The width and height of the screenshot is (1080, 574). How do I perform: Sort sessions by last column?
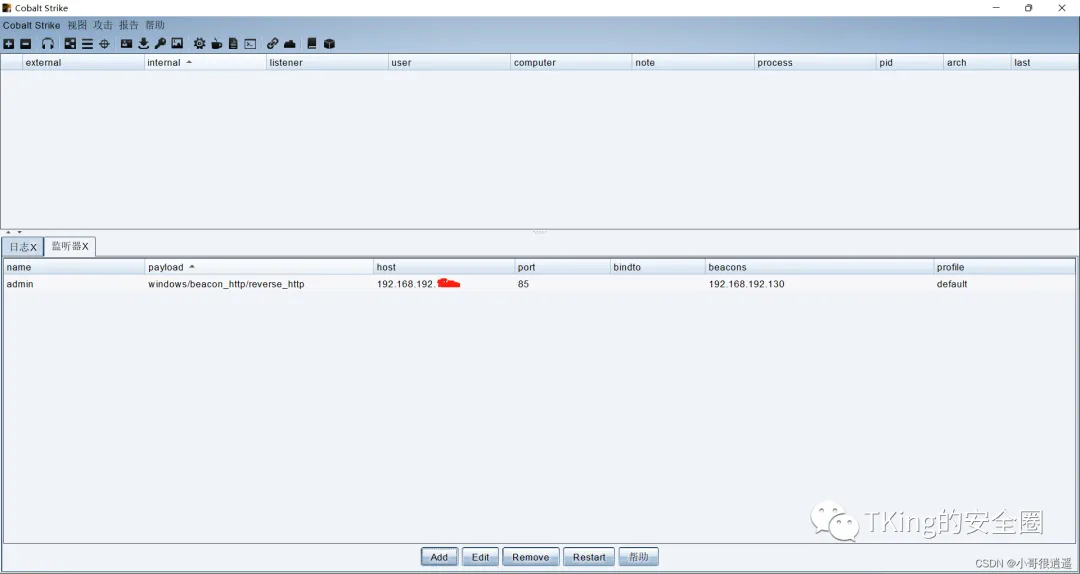tap(1044, 62)
